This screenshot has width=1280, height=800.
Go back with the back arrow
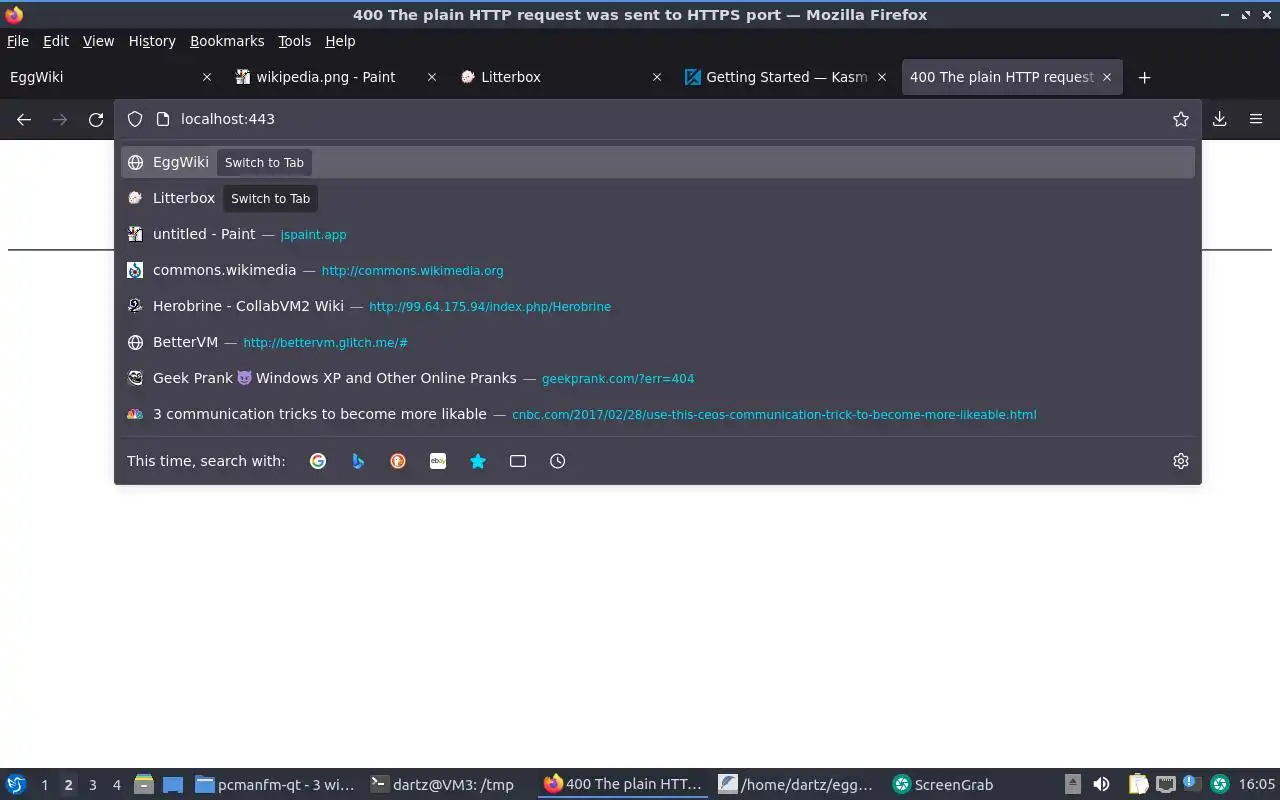(24, 119)
